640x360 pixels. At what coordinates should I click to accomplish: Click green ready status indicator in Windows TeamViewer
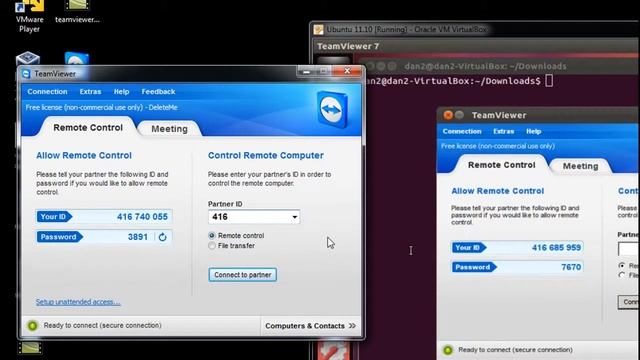pos(33,325)
